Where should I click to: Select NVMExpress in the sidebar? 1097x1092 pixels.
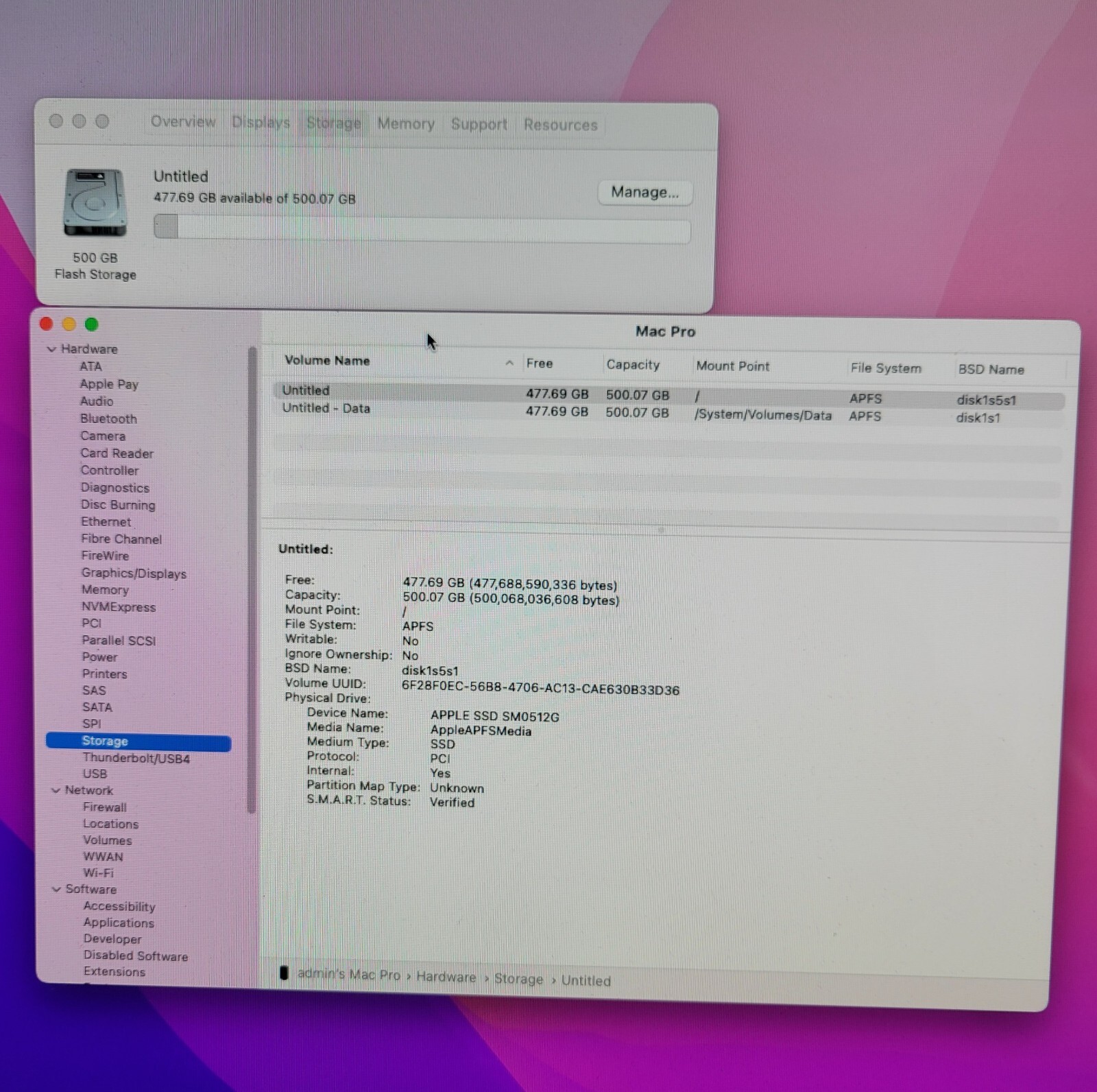tap(119, 607)
